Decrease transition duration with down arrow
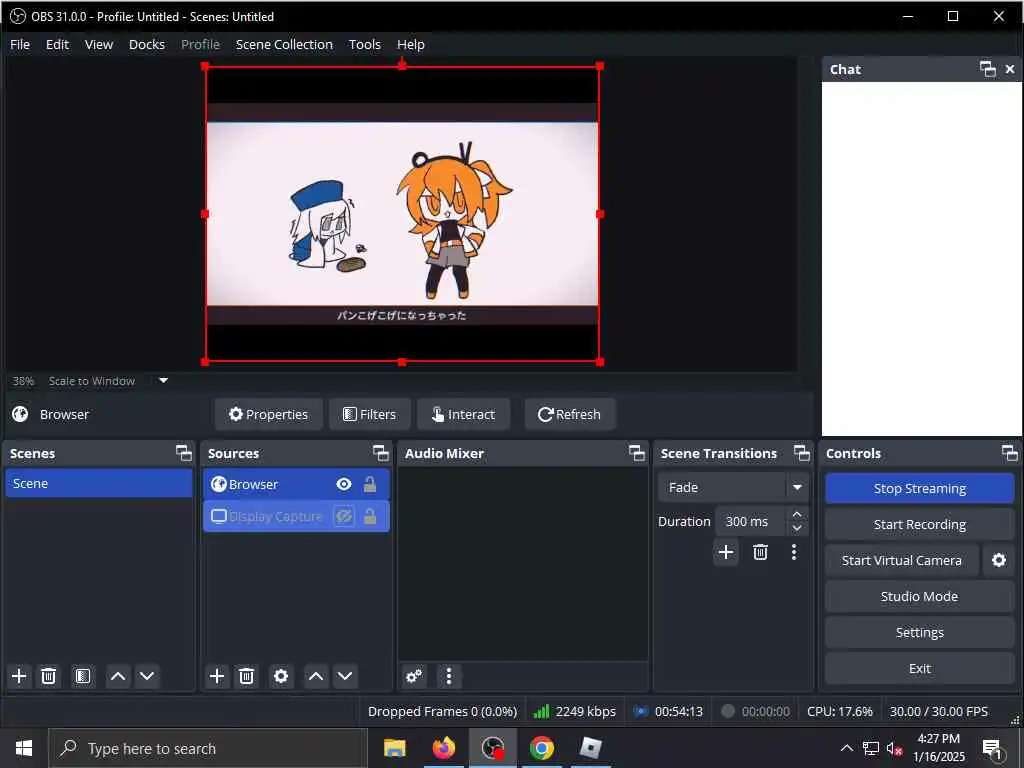The image size is (1024, 768). pos(797,528)
